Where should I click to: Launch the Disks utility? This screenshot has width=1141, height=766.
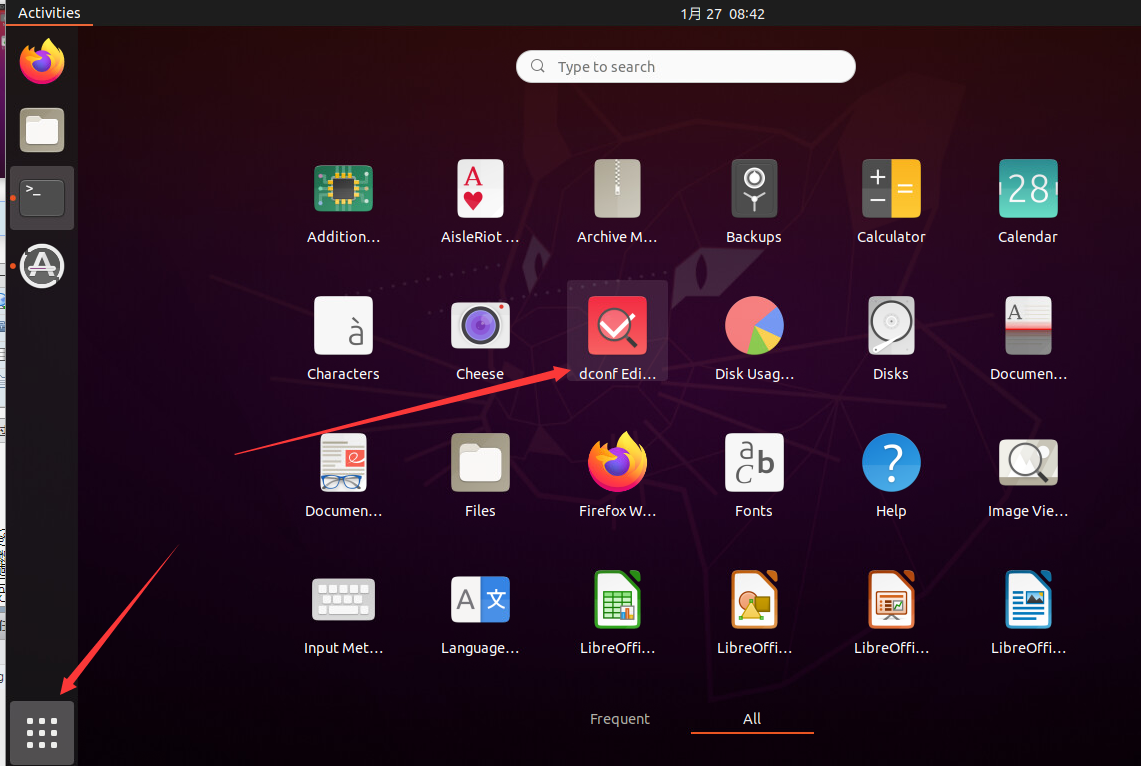click(891, 325)
